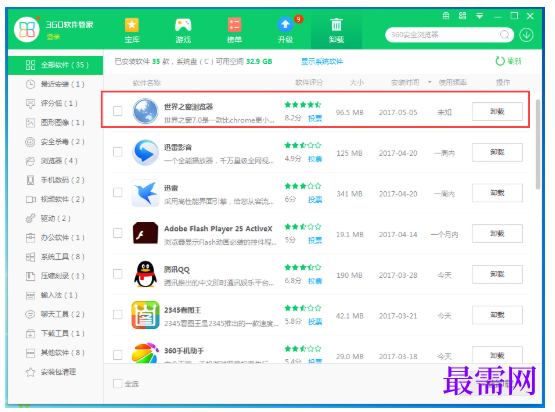Select 视频软件 (2) category
Viewport: 555px width, 412px height.
[56, 199]
